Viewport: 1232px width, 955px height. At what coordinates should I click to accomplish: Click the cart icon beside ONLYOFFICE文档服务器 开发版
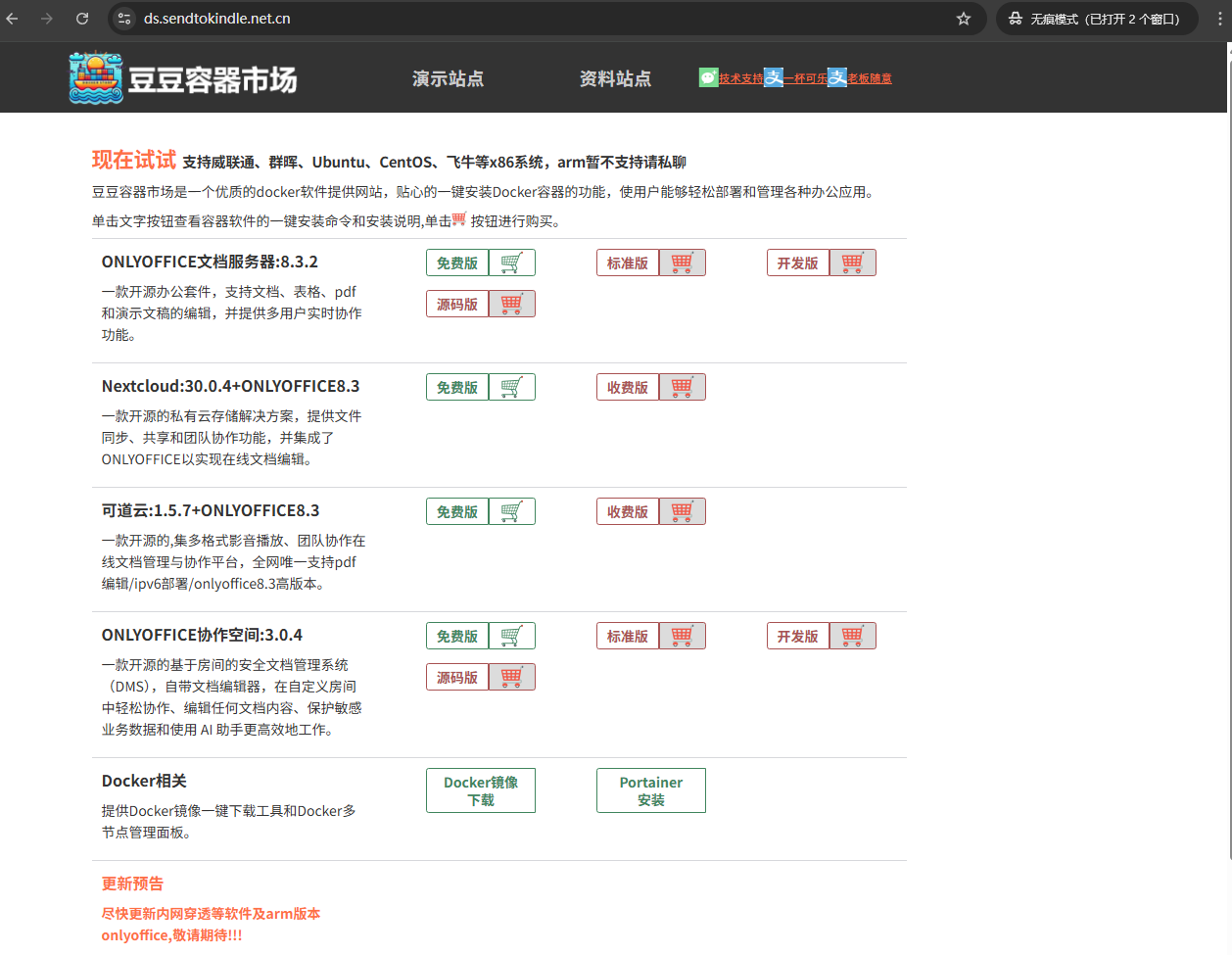pos(852,263)
